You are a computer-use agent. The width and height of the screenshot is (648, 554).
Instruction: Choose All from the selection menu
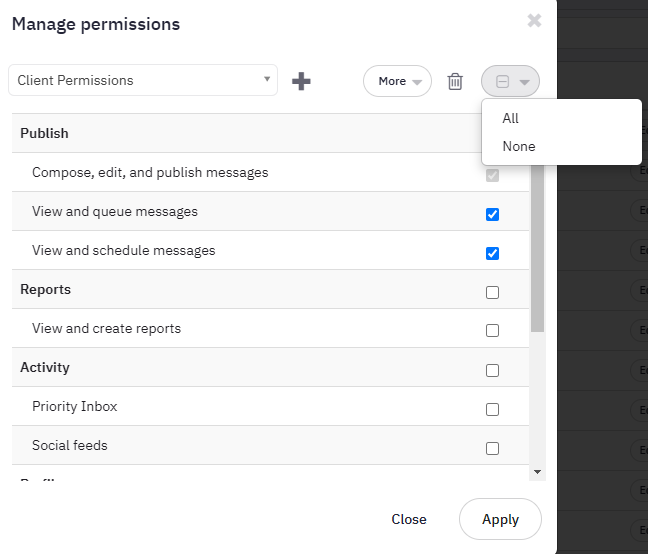[x=511, y=118]
